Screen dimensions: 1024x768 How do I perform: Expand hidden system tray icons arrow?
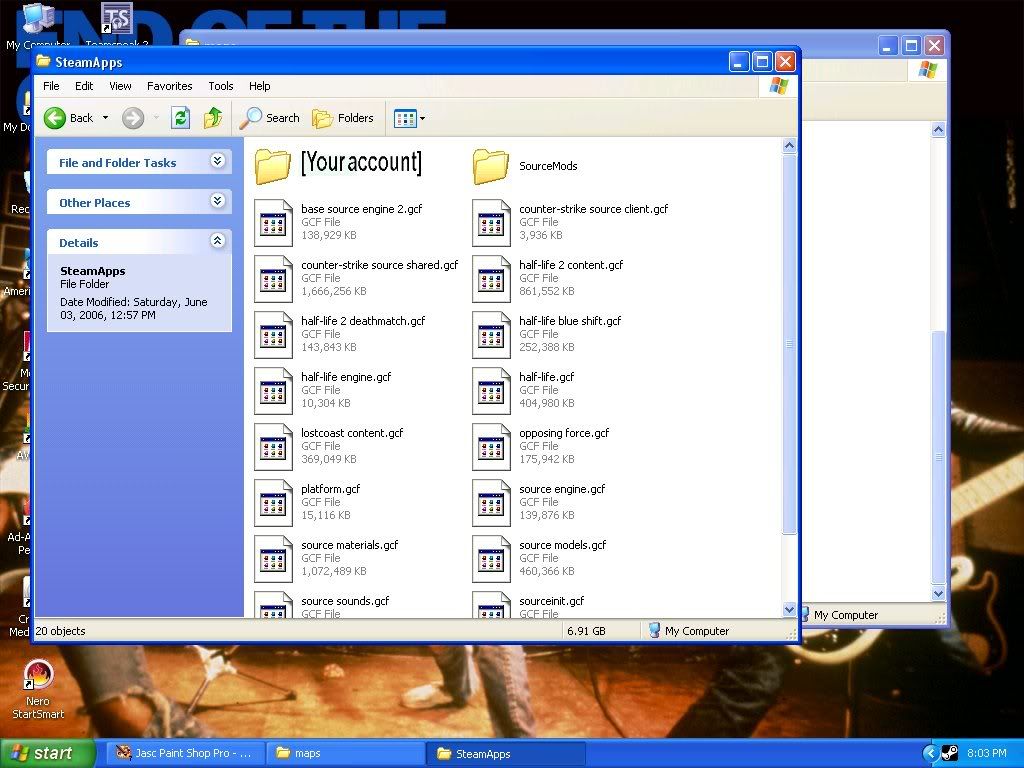(x=931, y=753)
